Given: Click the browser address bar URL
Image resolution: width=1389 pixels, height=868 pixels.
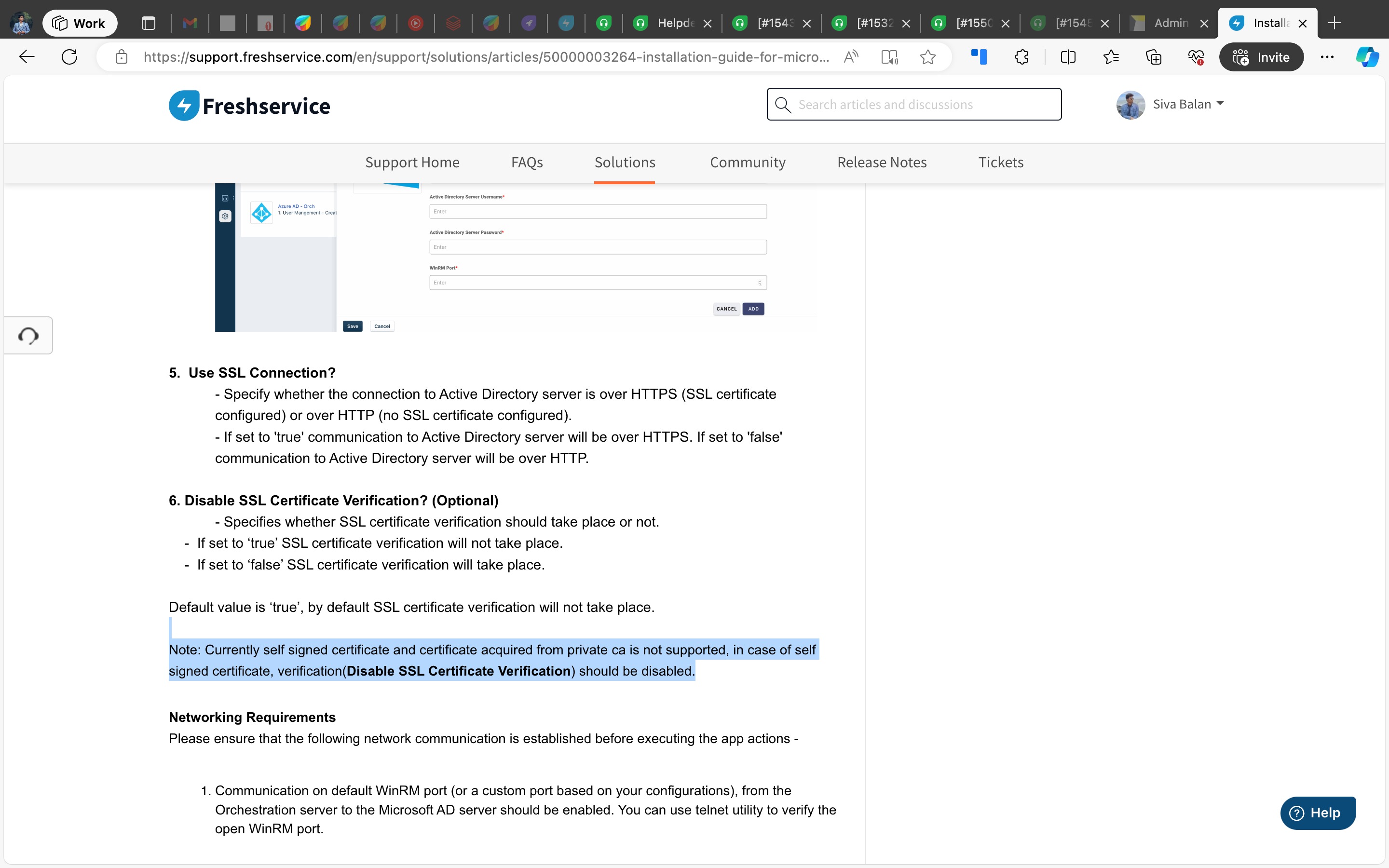Looking at the screenshot, I should click(x=486, y=57).
